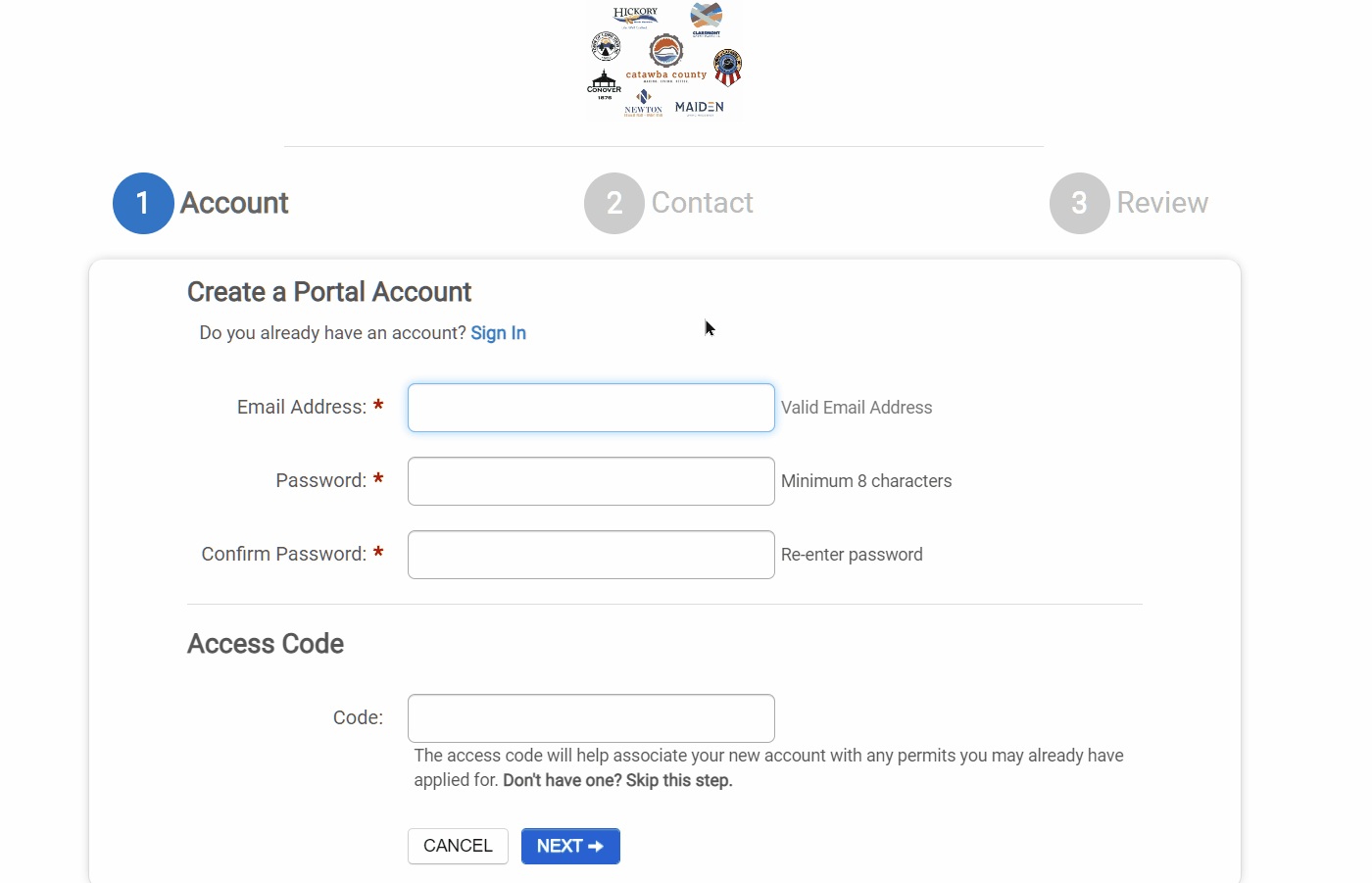Click the Hickory city logo
Image resolution: width=1372 pixels, height=883 pixels.
635,17
